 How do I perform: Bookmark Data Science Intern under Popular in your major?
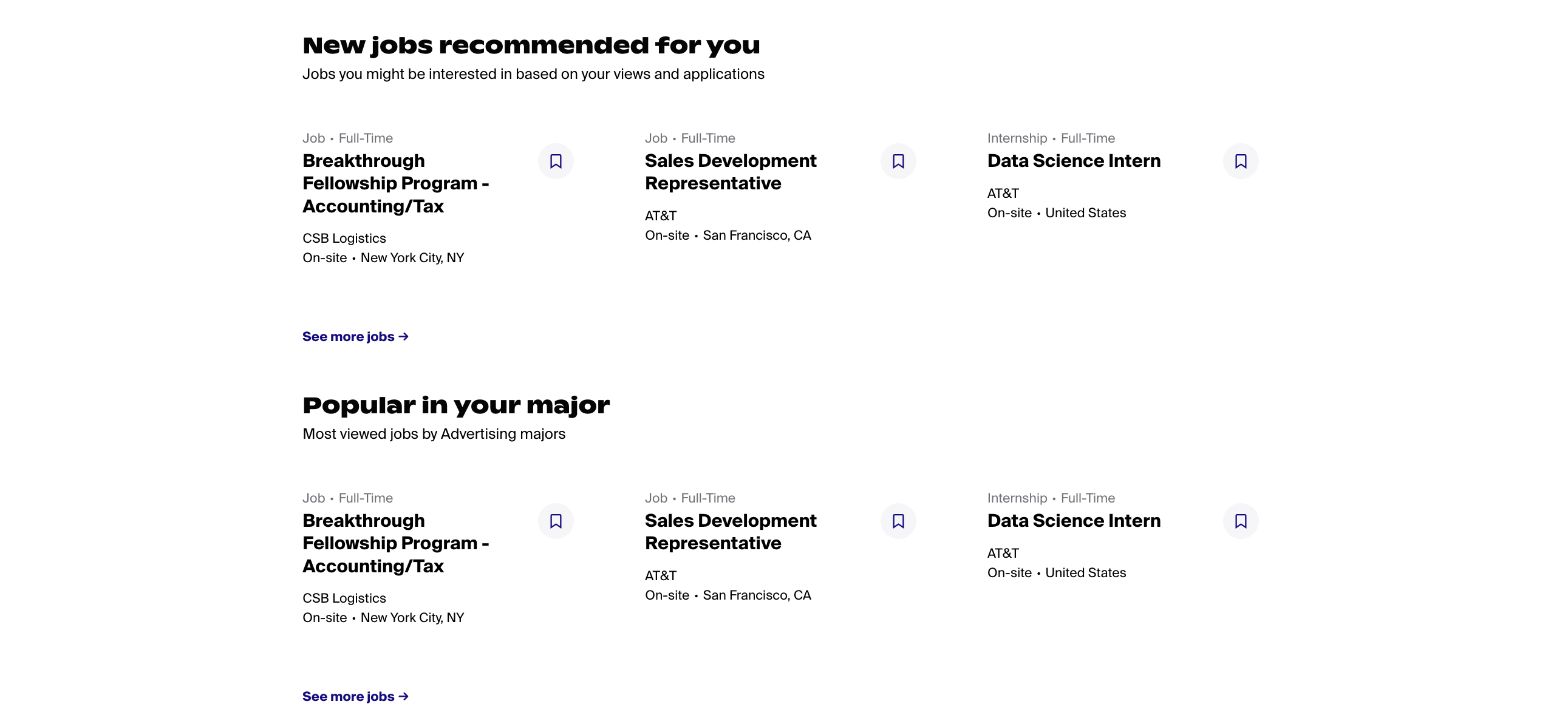(x=1241, y=521)
